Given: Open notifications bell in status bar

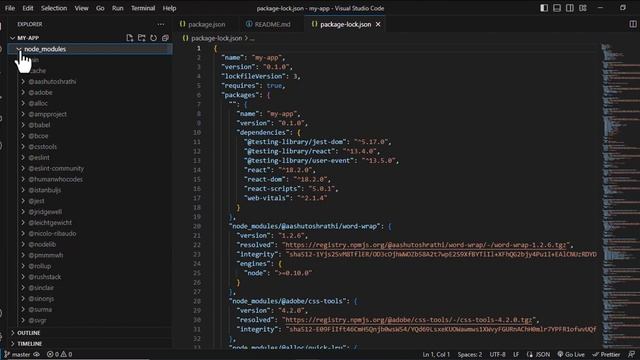Looking at the screenshot, I should (631, 354).
